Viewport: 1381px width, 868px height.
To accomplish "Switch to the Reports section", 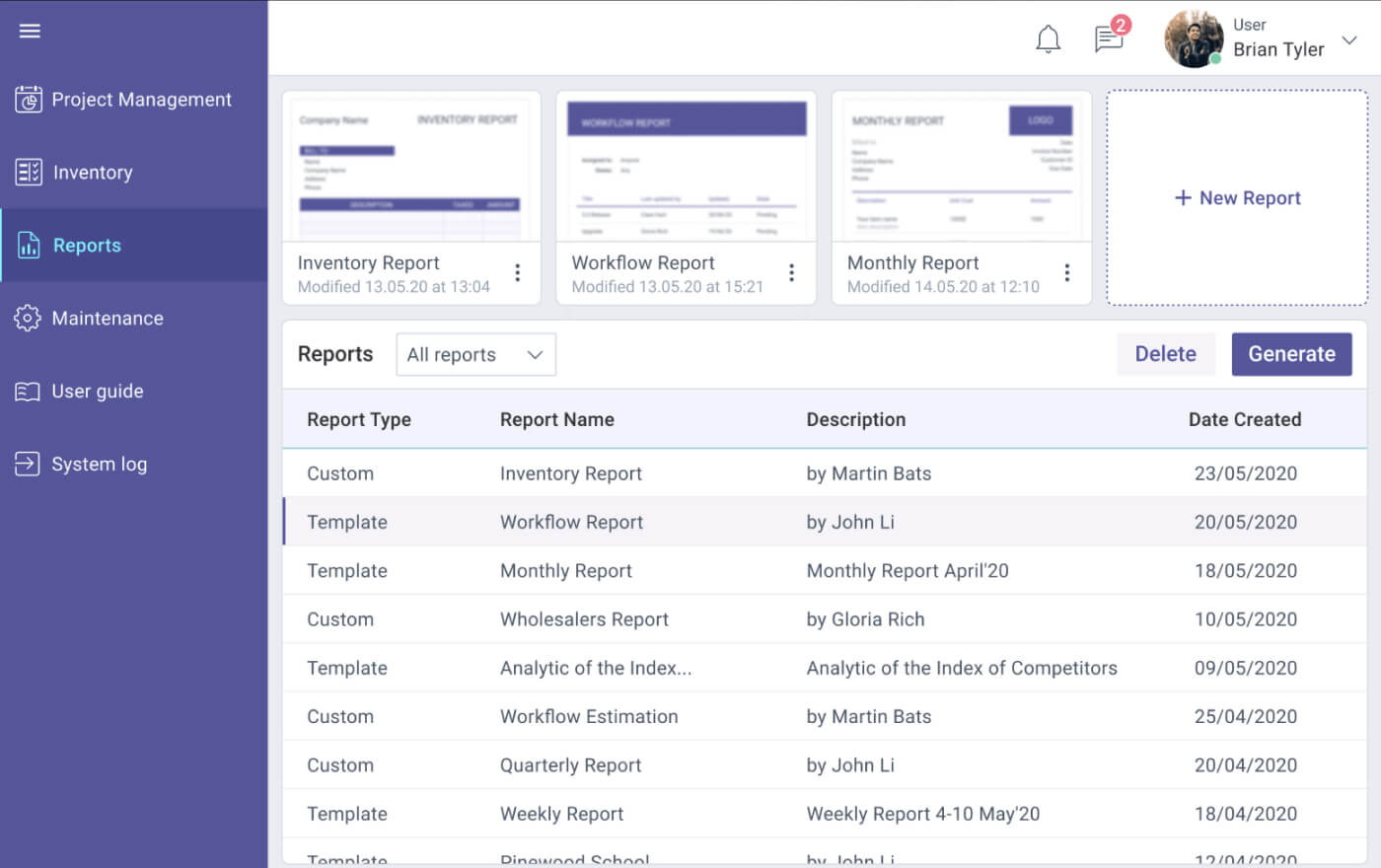I will (x=87, y=245).
